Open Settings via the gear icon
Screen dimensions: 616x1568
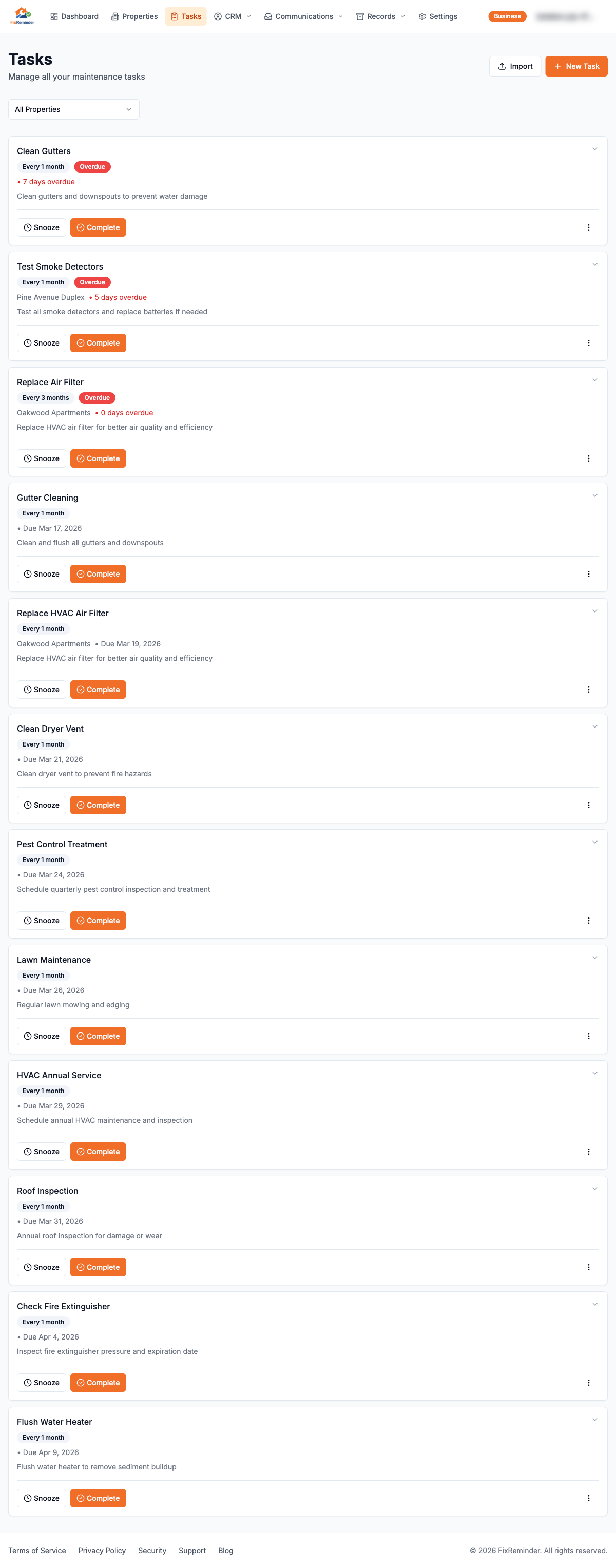(x=421, y=16)
